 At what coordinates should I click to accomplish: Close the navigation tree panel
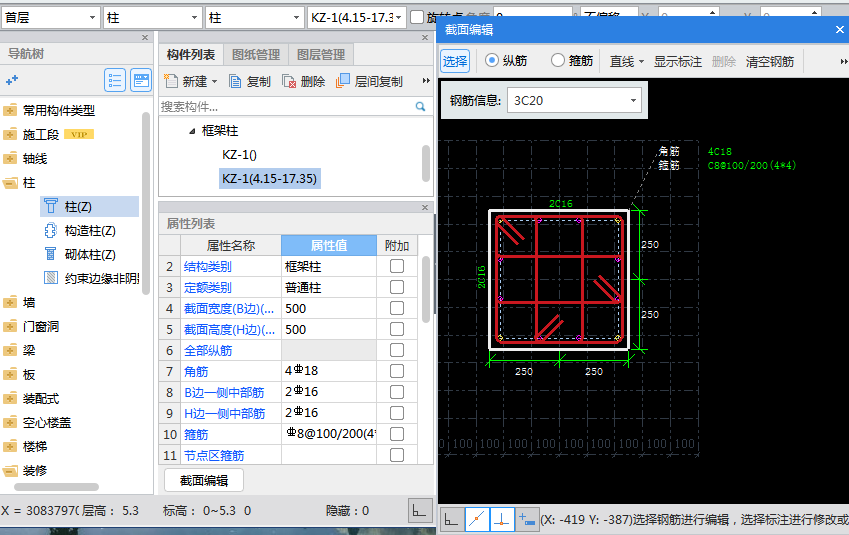tap(145, 37)
